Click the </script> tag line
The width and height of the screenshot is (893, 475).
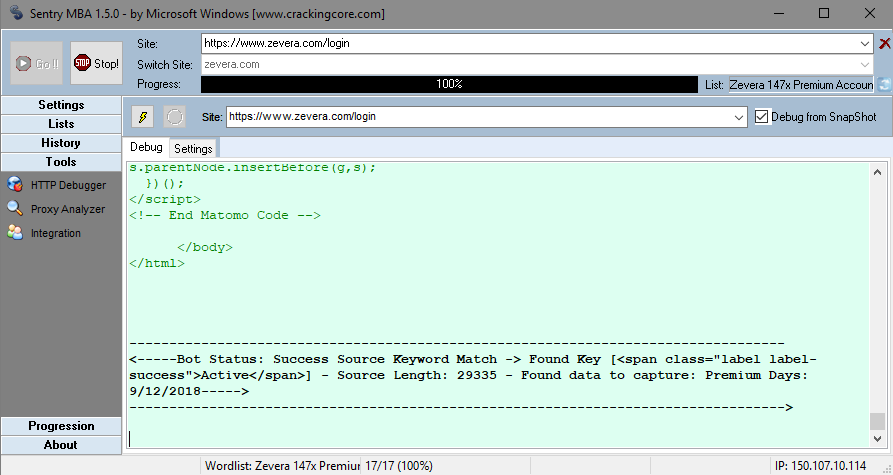point(165,199)
